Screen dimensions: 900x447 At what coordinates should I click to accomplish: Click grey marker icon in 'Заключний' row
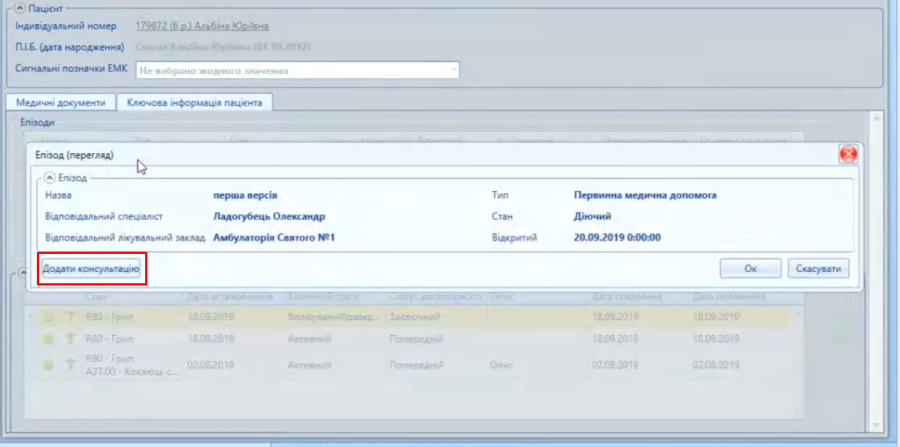pyautogui.click(x=71, y=317)
